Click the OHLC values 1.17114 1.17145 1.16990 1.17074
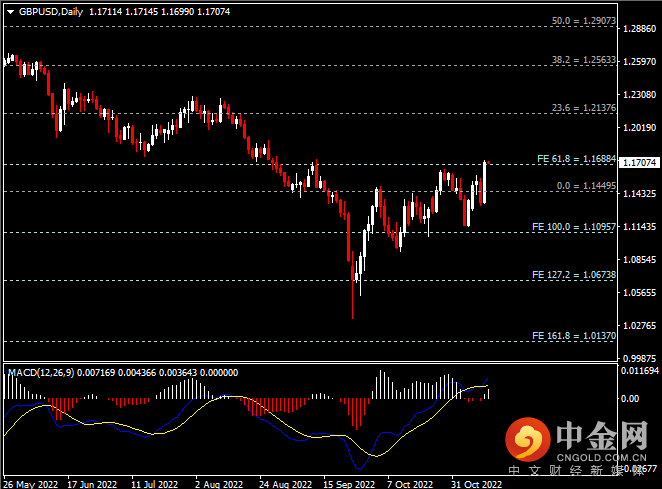Viewport: 662px width, 489px height. click(160, 12)
